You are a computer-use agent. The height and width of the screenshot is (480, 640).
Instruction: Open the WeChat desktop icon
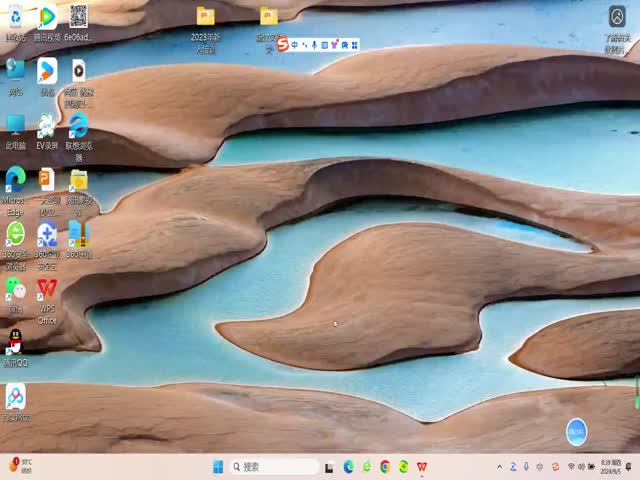(x=16, y=289)
